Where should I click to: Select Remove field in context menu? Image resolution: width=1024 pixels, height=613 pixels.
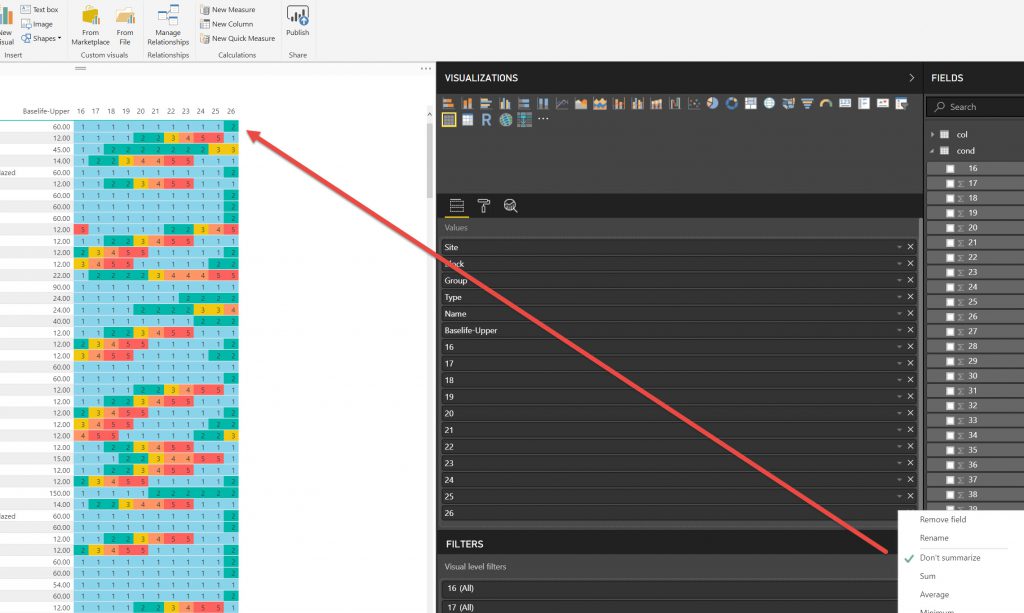[942, 519]
